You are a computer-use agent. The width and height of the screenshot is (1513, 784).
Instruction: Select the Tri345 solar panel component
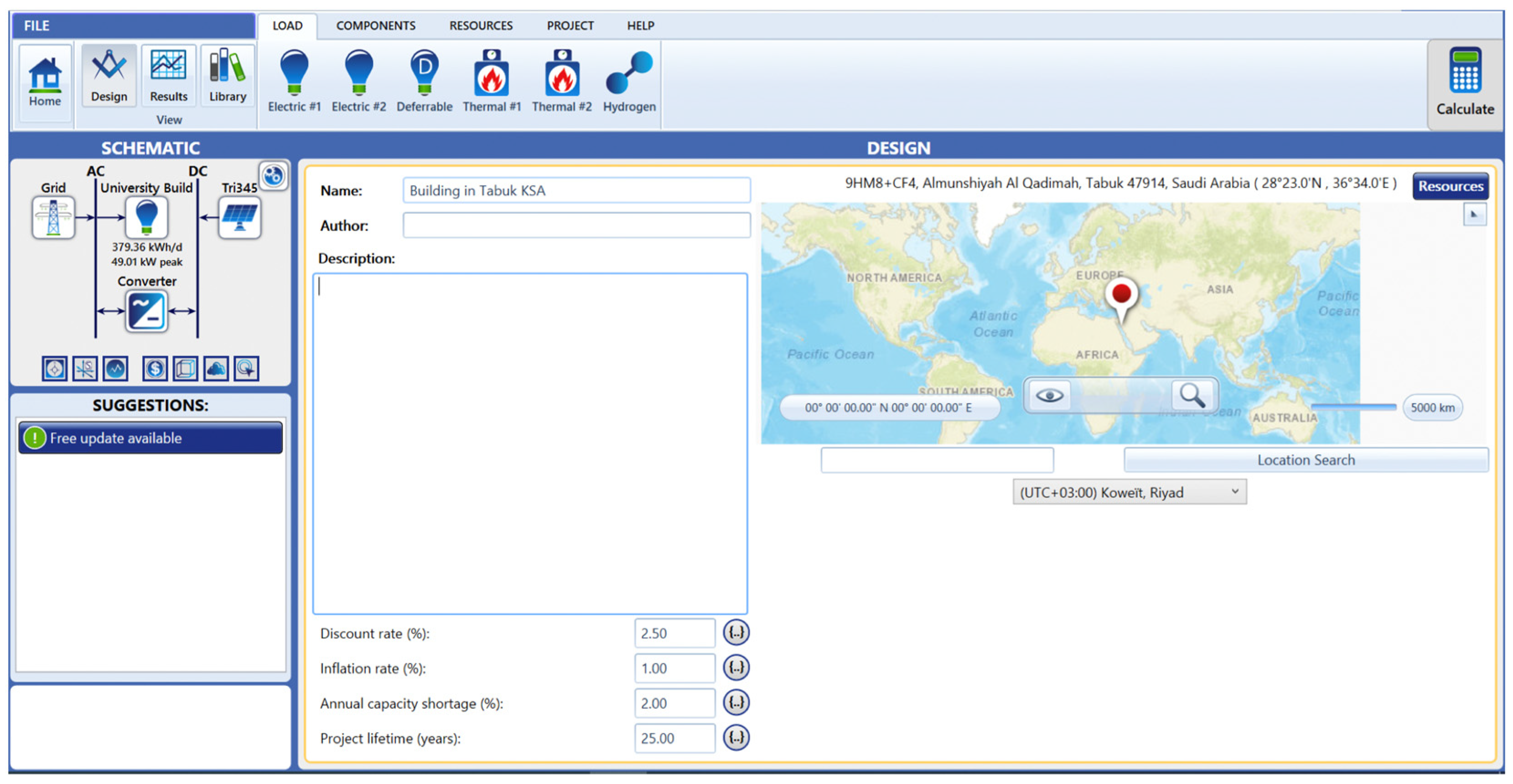tap(239, 217)
